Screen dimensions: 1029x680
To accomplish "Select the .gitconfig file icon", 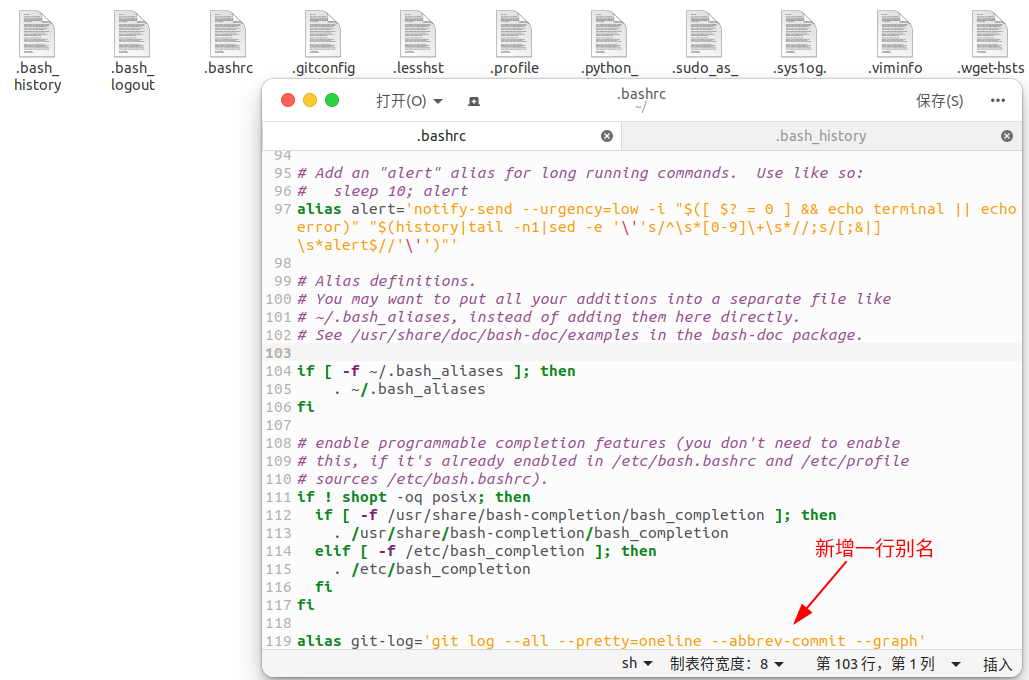I will click(x=323, y=34).
